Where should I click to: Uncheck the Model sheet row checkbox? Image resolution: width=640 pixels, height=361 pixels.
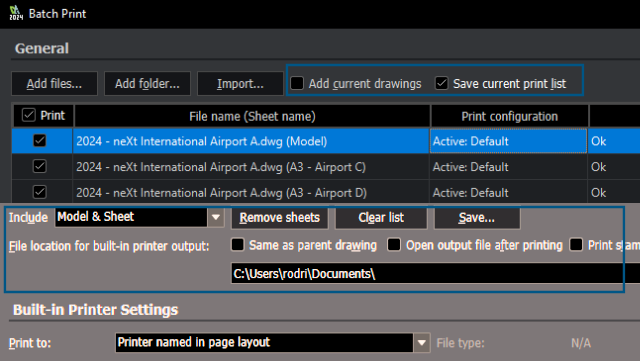[40, 141]
